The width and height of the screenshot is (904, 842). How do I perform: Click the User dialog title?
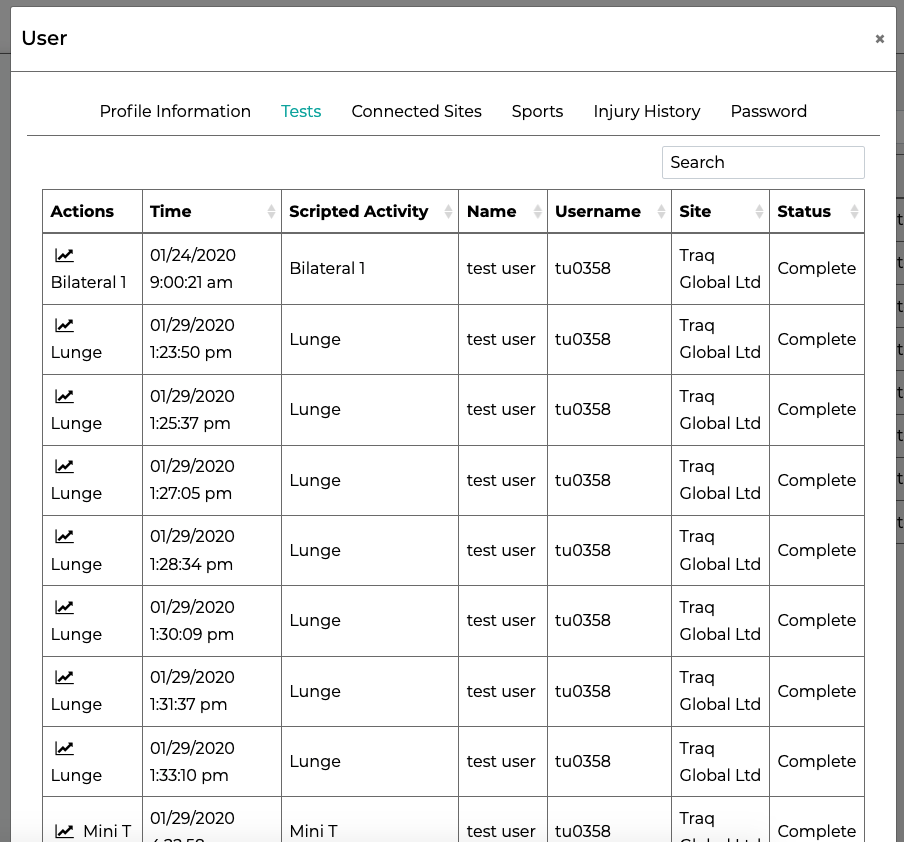pos(44,39)
